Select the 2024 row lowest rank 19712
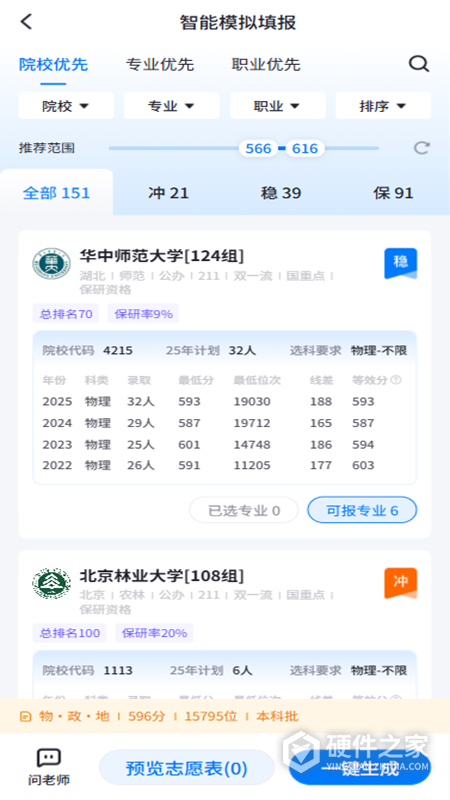 252,423
